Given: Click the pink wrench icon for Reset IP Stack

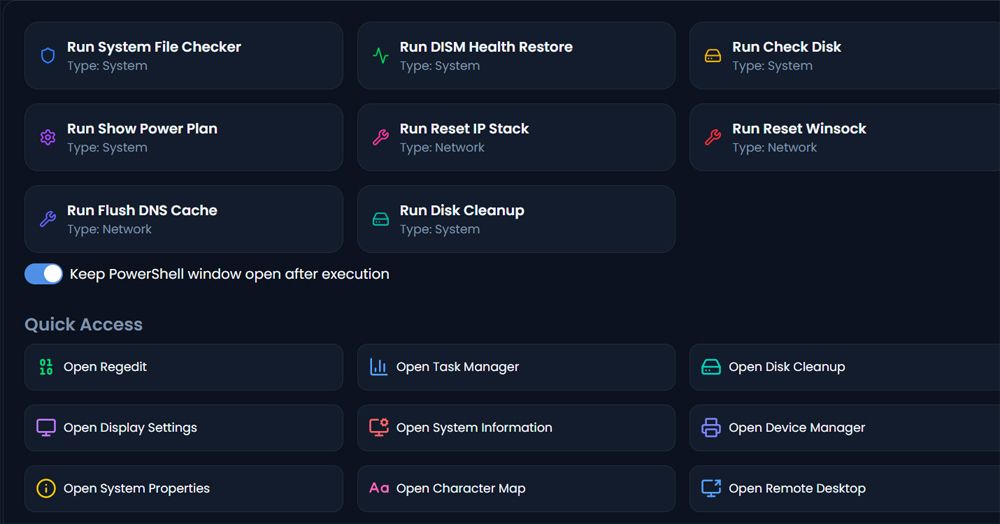Looking at the screenshot, I should tap(380, 138).
